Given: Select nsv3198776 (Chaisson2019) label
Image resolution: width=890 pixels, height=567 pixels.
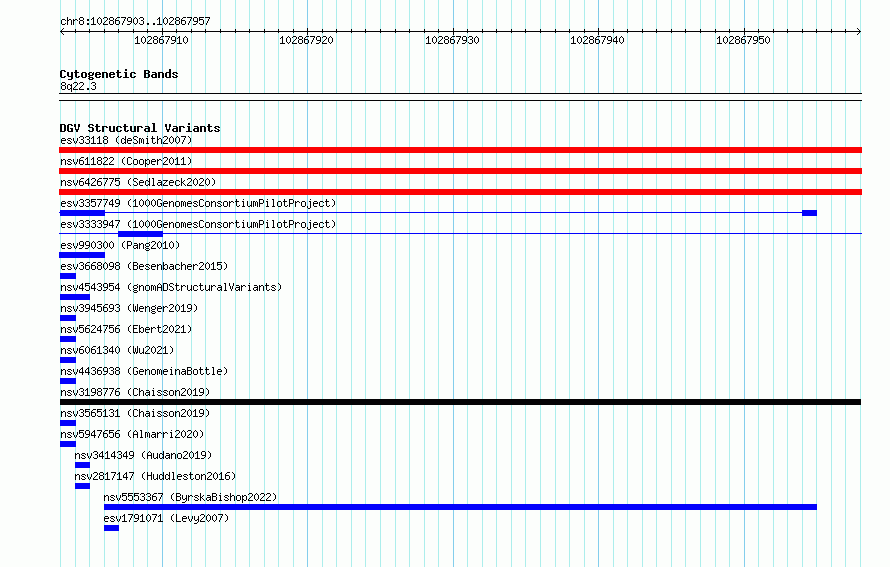Looking at the screenshot, I should point(135,392).
